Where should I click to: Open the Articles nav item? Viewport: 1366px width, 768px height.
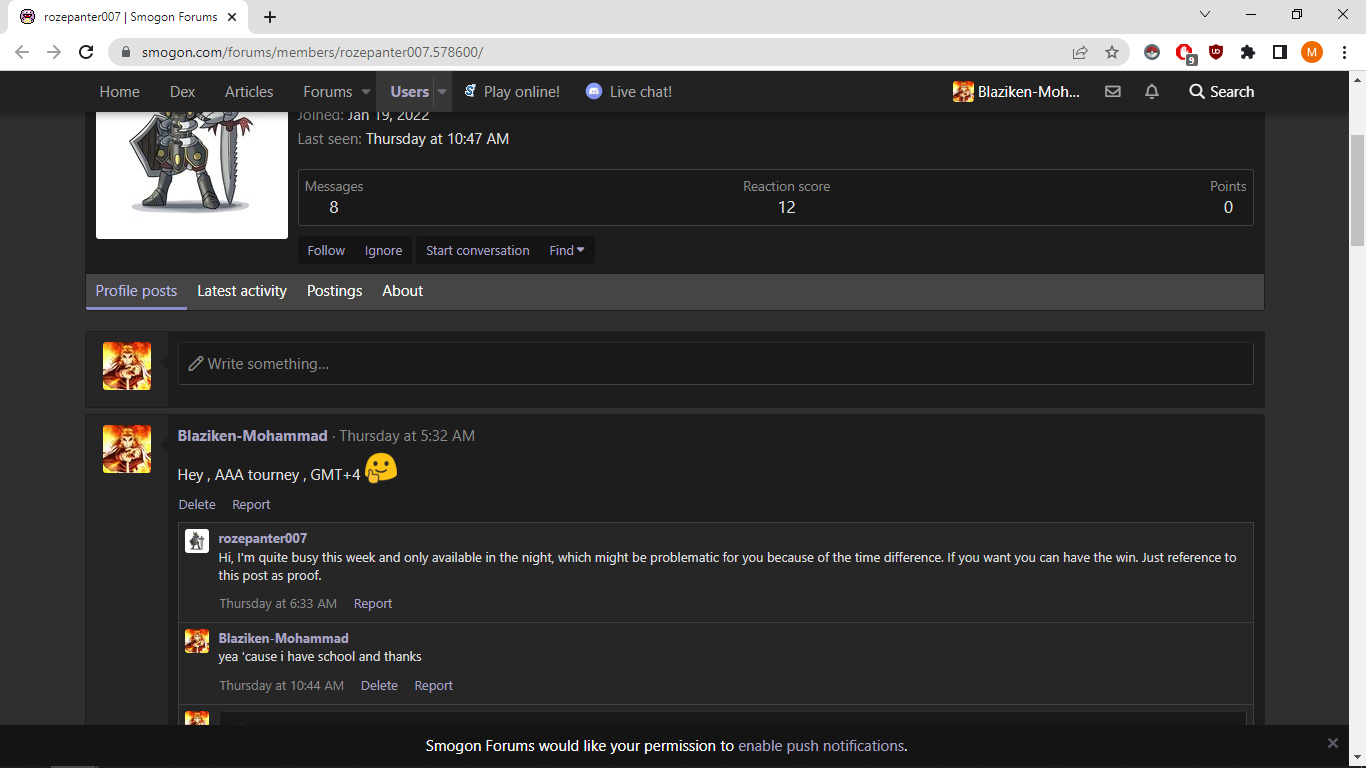(249, 91)
